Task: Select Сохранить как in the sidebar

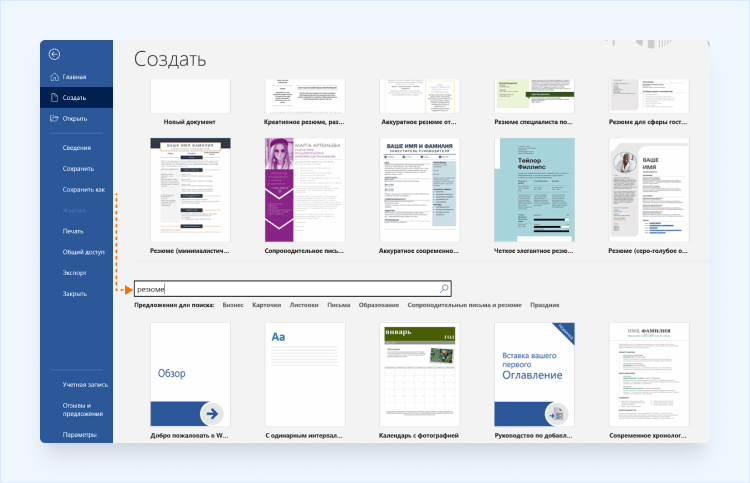Action: tap(83, 189)
